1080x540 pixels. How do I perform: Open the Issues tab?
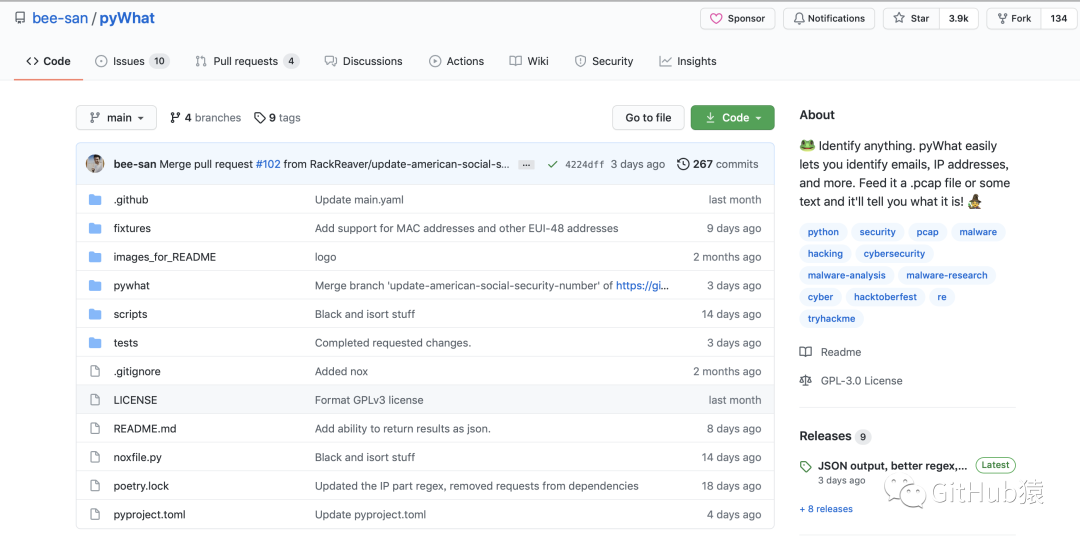tap(132, 61)
